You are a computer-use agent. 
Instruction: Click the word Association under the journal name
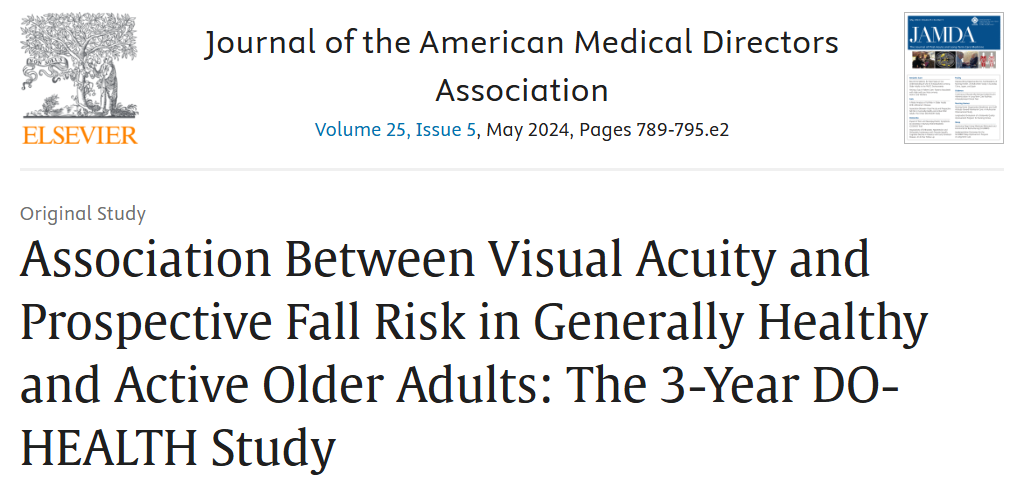[522, 91]
